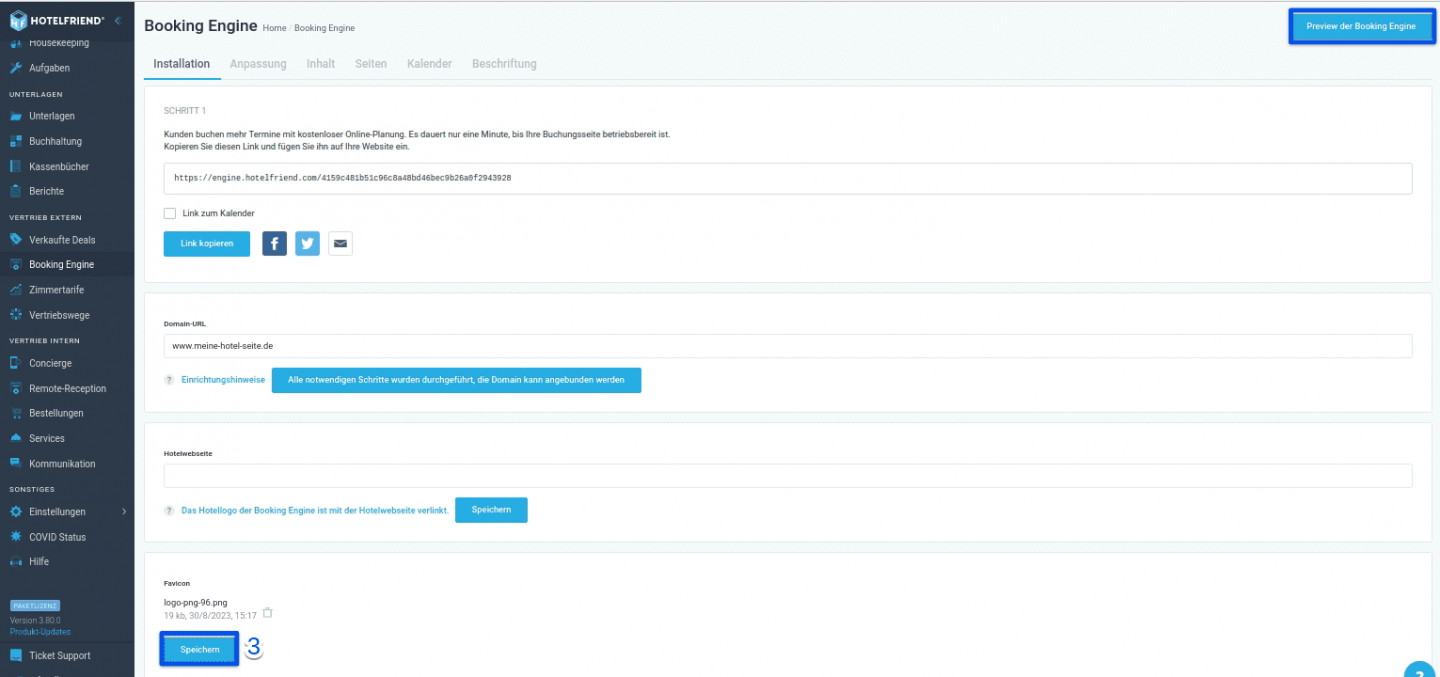Share link via Facebook icon
Viewport: 1440px width, 677px height.
[x=274, y=243]
